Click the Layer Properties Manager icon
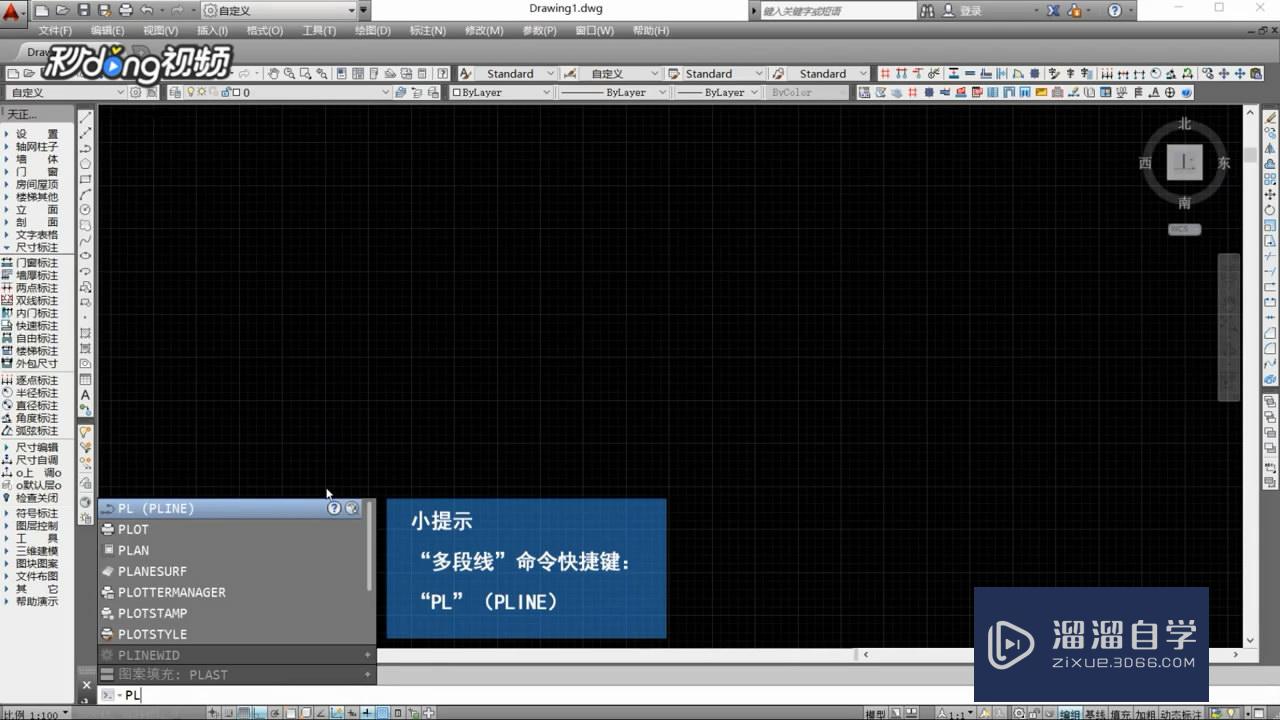The height and width of the screenshot is (720, 1280). [175, 92]
